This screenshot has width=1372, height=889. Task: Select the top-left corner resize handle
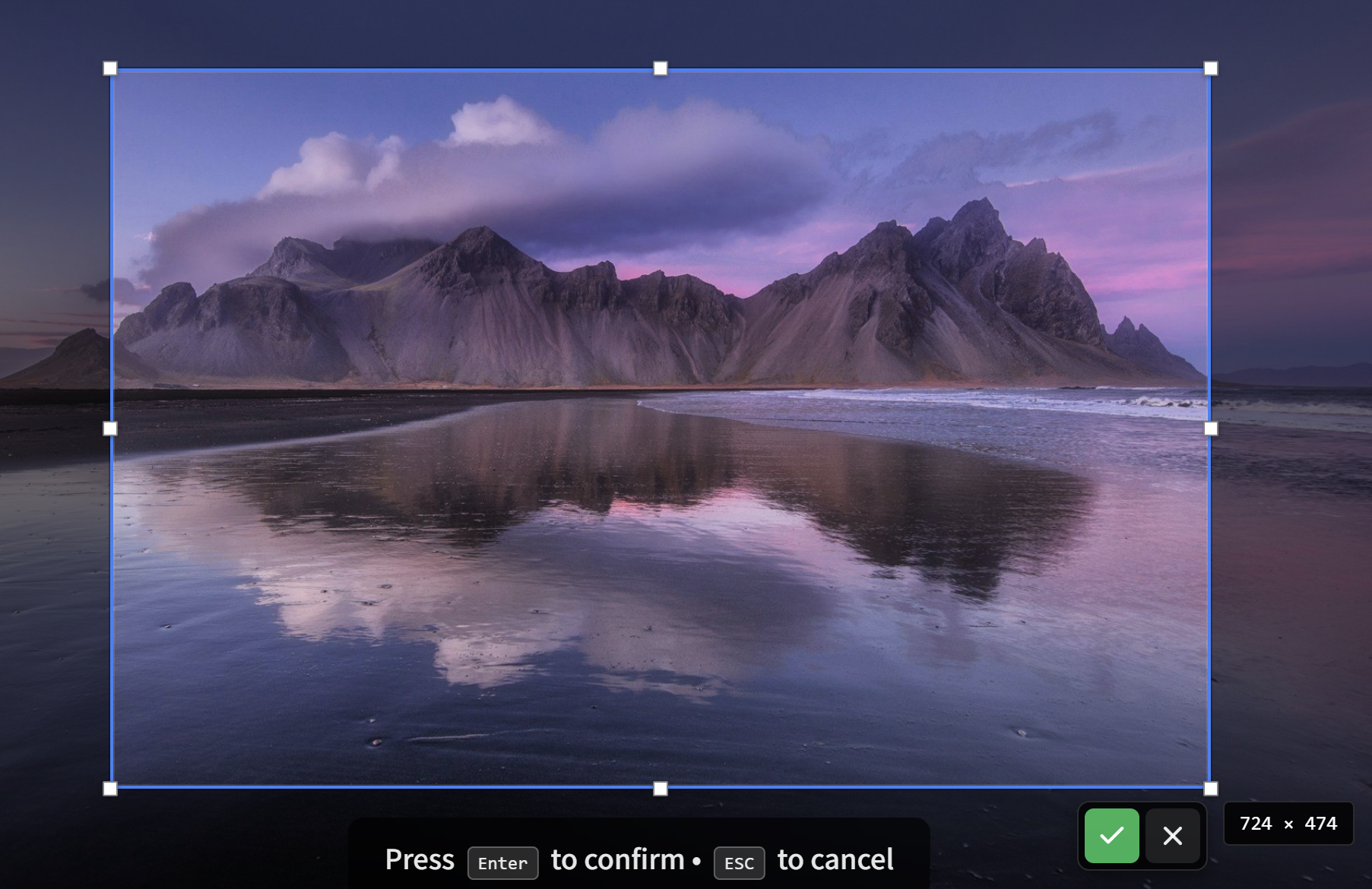coord(111,68)
